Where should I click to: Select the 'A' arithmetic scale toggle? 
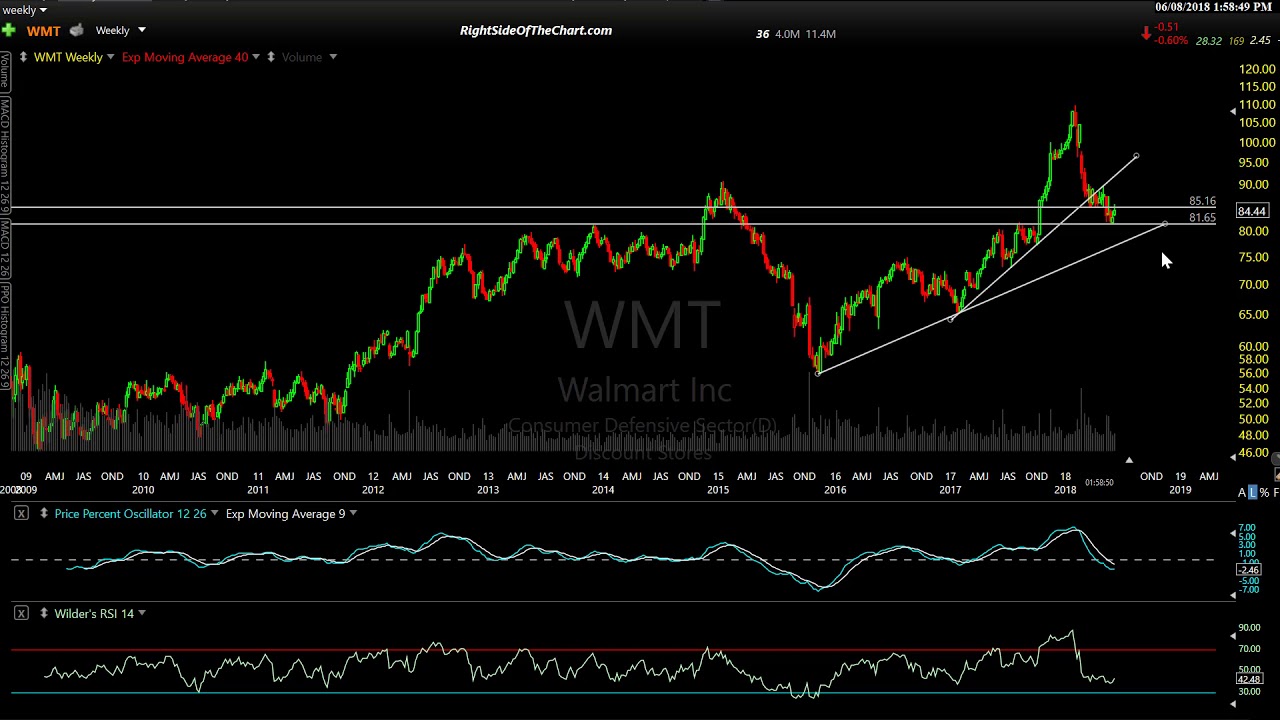pos(1242,492)
